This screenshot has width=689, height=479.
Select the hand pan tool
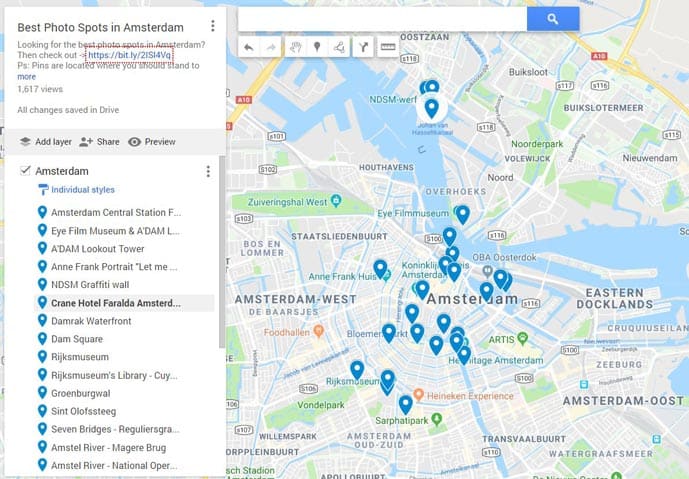295,47
